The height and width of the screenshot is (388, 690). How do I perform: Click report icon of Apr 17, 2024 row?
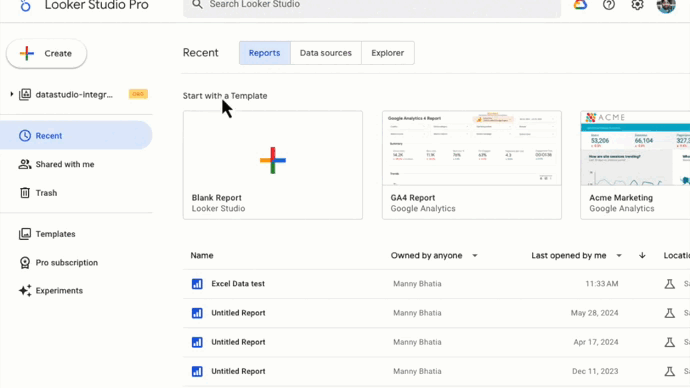point(197,342)
